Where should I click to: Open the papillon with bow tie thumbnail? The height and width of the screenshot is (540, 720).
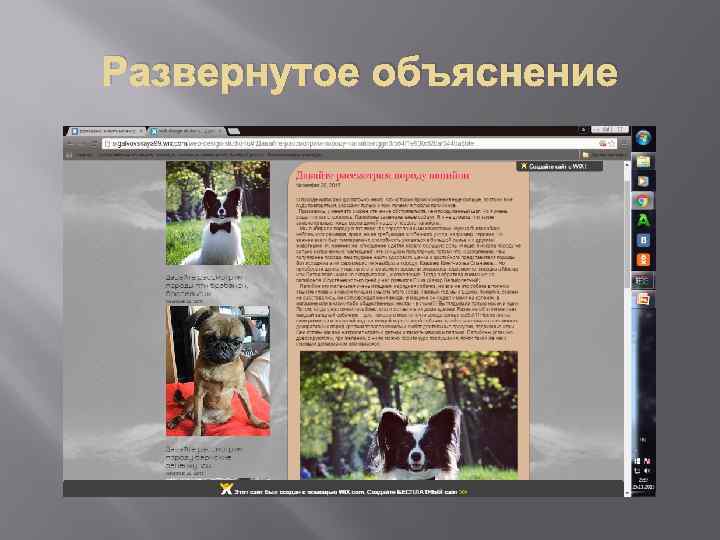(218, 213)
